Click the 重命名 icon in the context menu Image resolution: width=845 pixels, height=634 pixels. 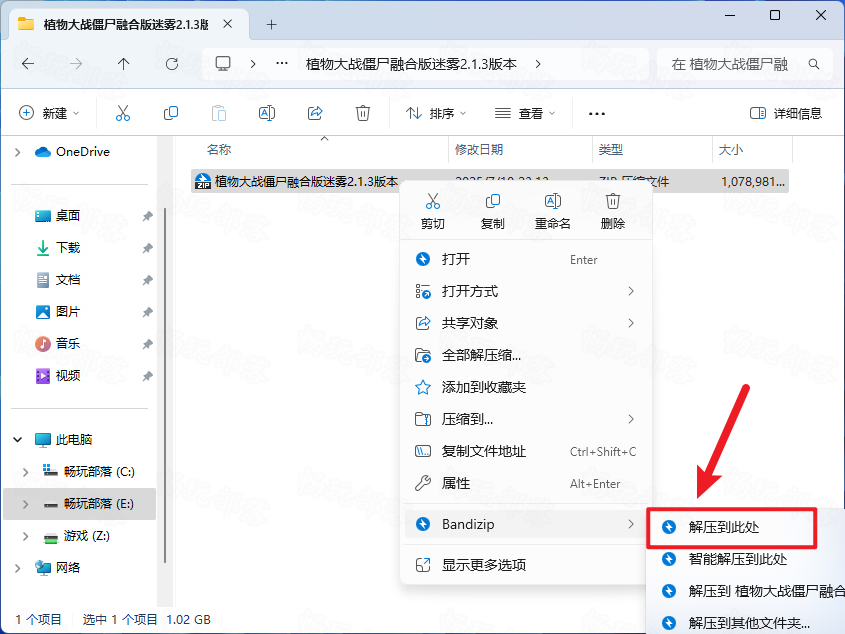click(x=552, y=201)
